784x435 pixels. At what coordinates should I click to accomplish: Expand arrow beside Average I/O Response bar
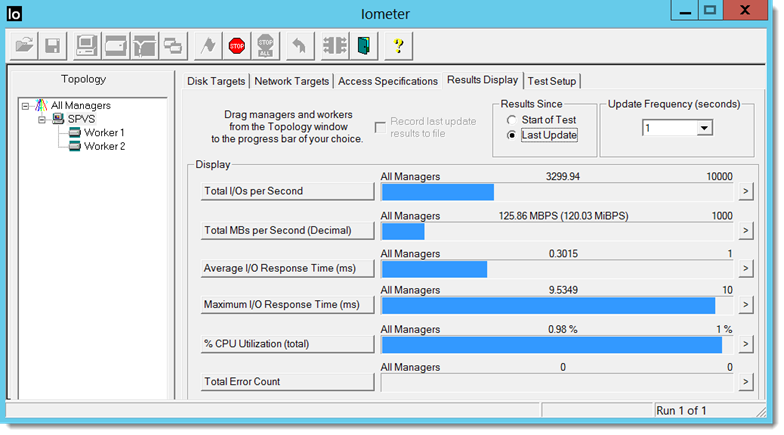pos(746,268)
